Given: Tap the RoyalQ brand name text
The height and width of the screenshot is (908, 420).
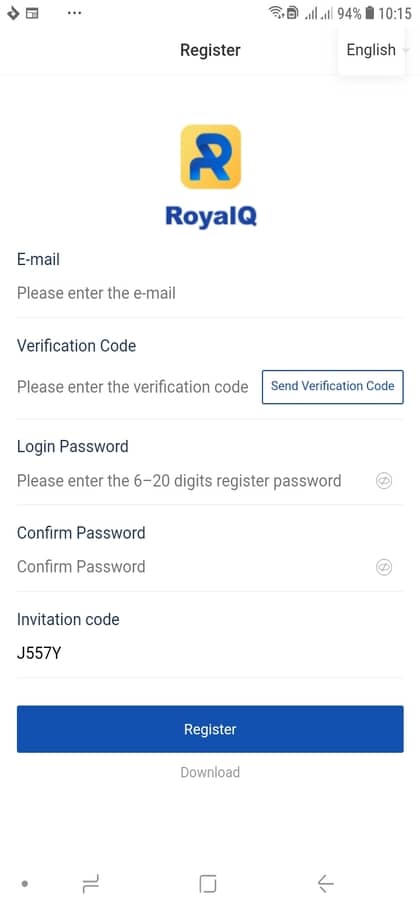Looking at the screenshot, I should click(x=211, y=217).
